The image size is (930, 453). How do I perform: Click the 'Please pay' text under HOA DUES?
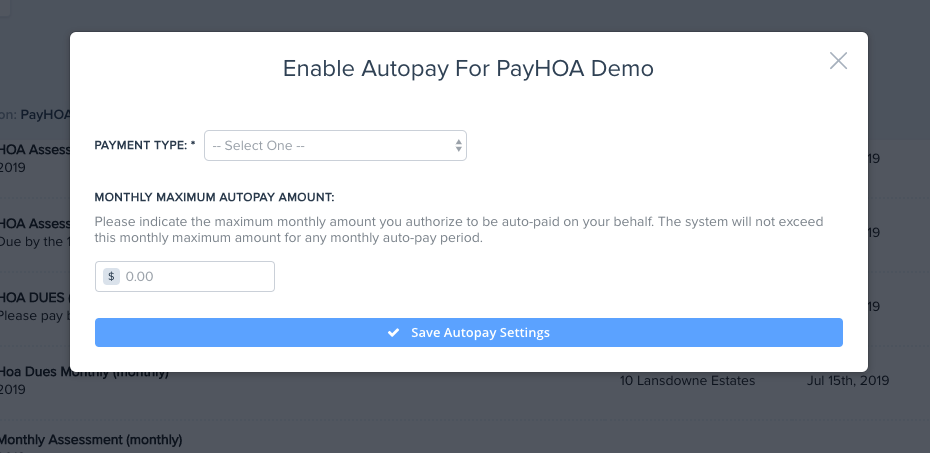point(33,314)
